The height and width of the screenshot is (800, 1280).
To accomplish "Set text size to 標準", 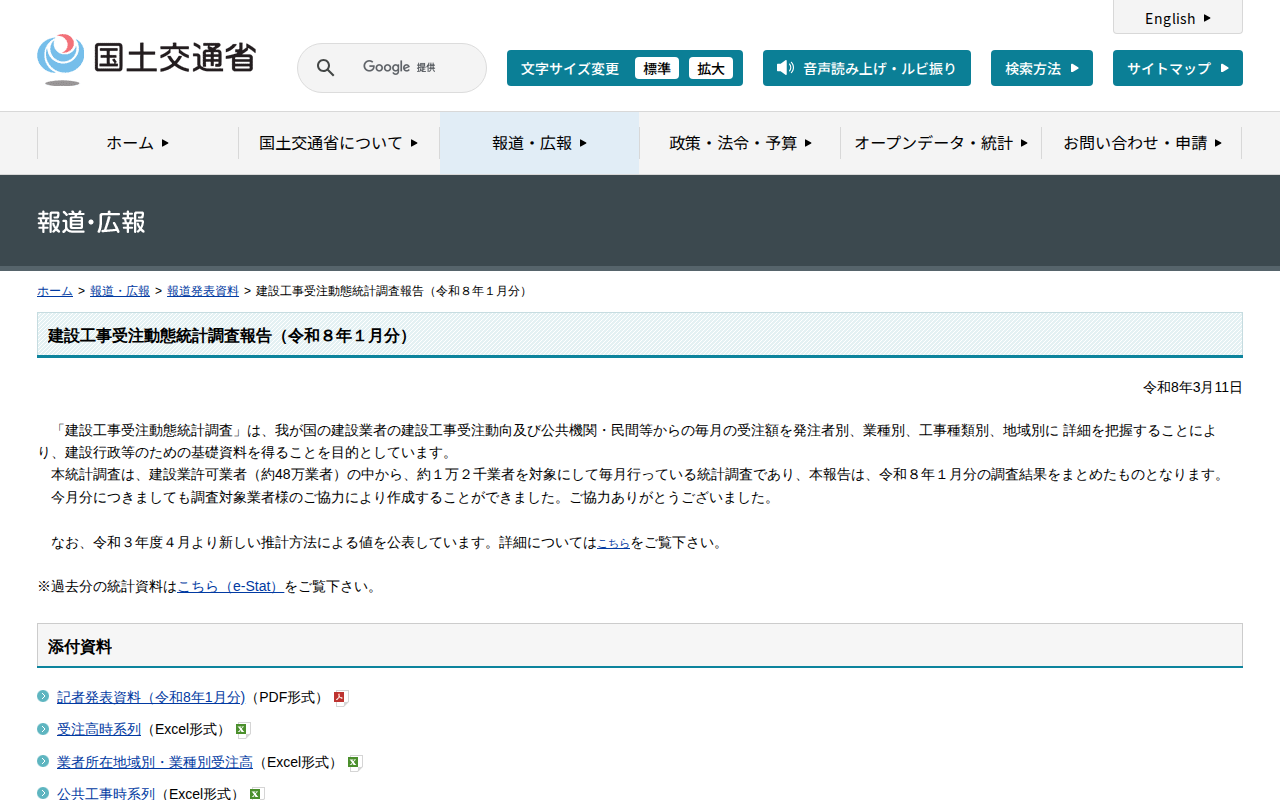I will coord(657,68).
